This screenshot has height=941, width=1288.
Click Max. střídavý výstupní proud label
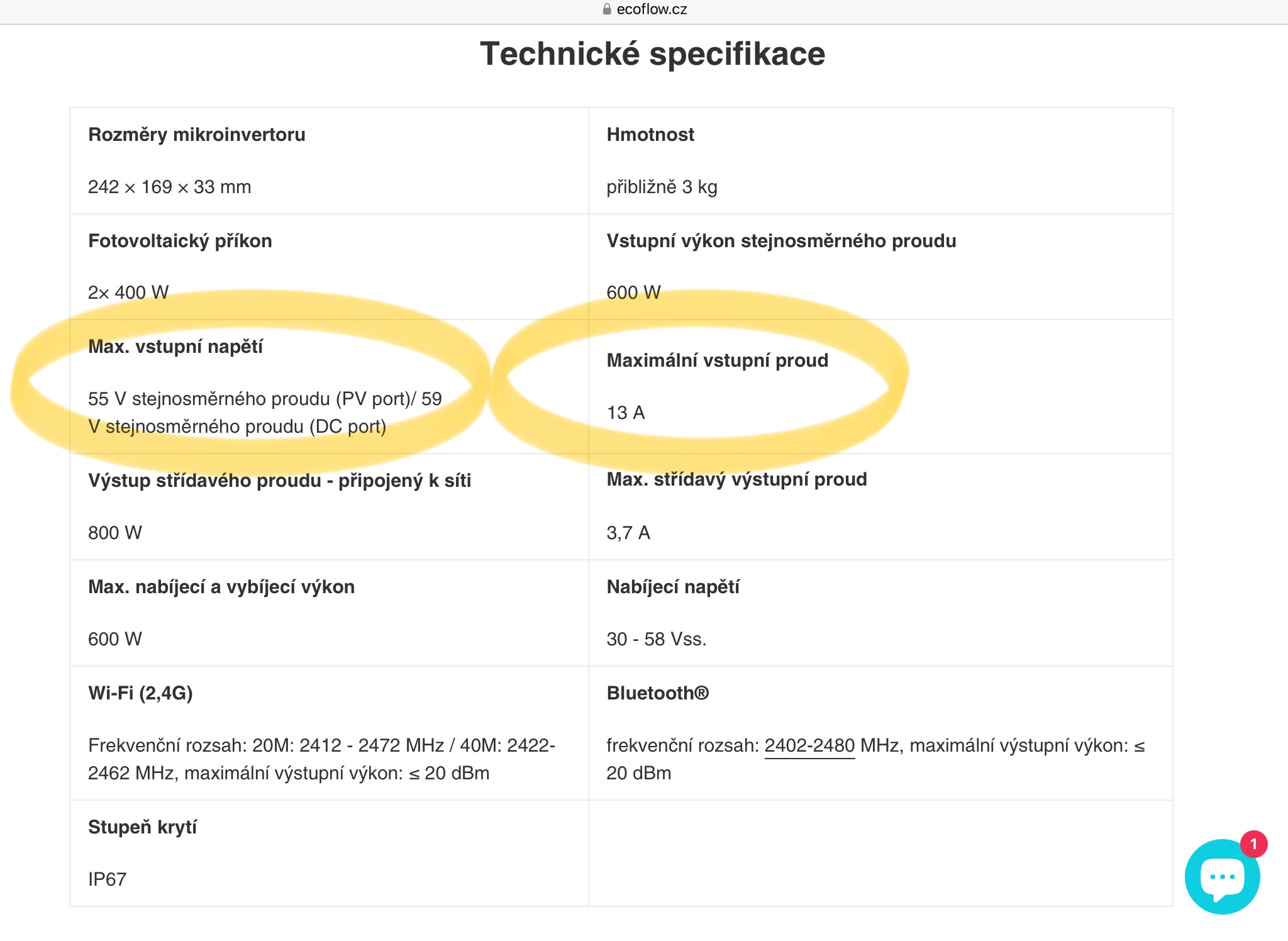(x=736, y=479)
